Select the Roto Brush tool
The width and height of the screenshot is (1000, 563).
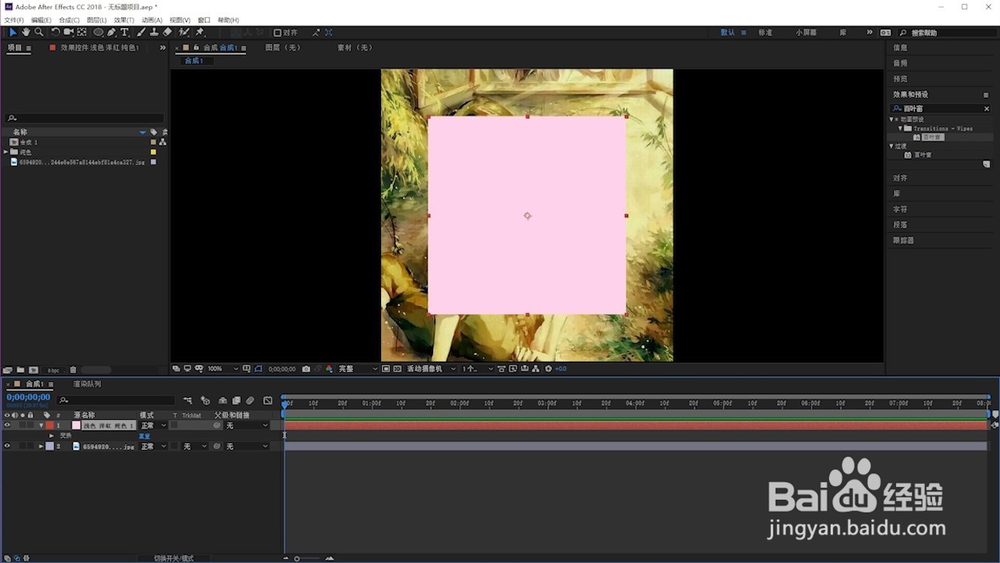coord(184,32)
